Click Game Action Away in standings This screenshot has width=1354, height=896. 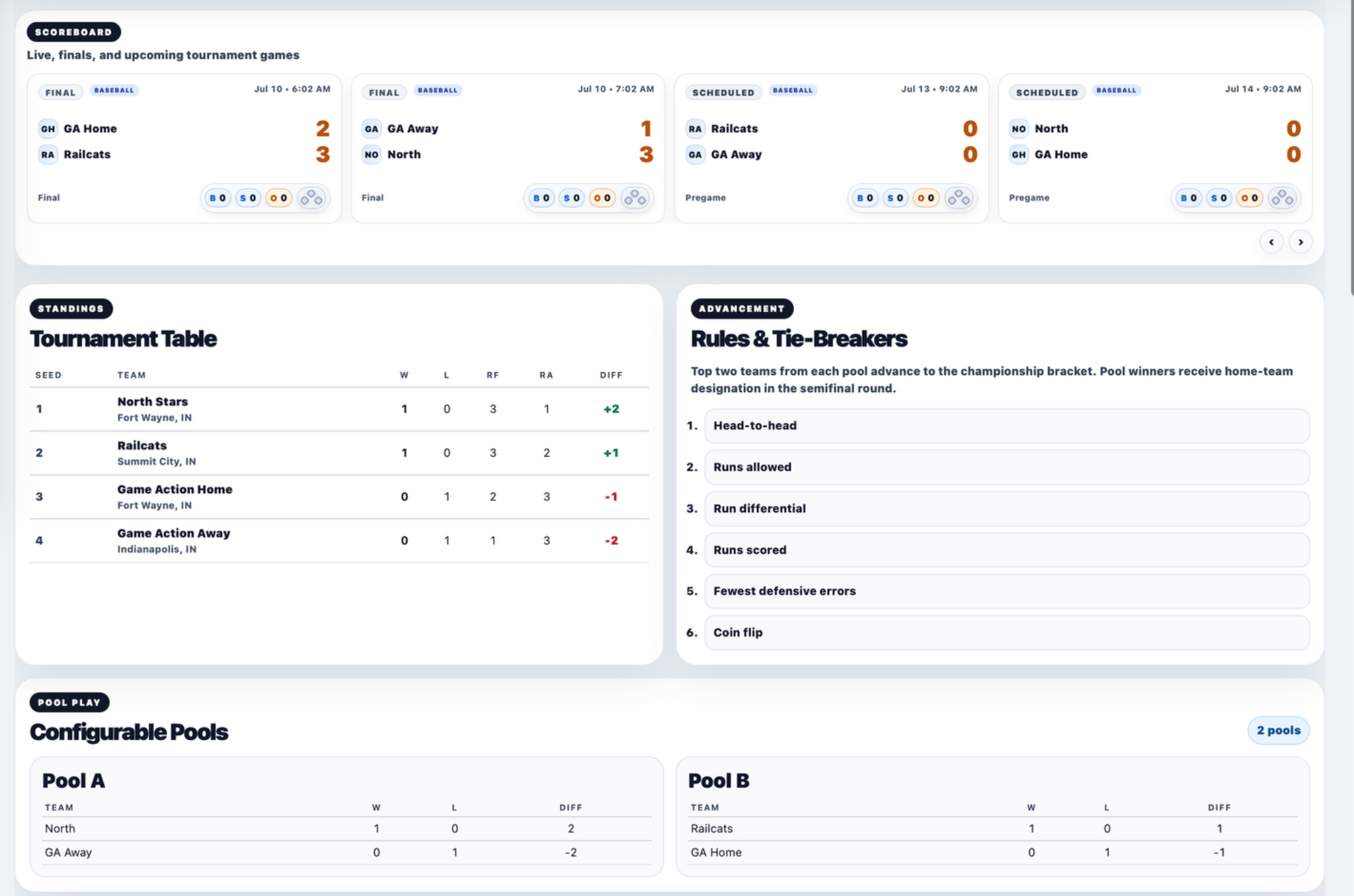click(x=174, y=533)
